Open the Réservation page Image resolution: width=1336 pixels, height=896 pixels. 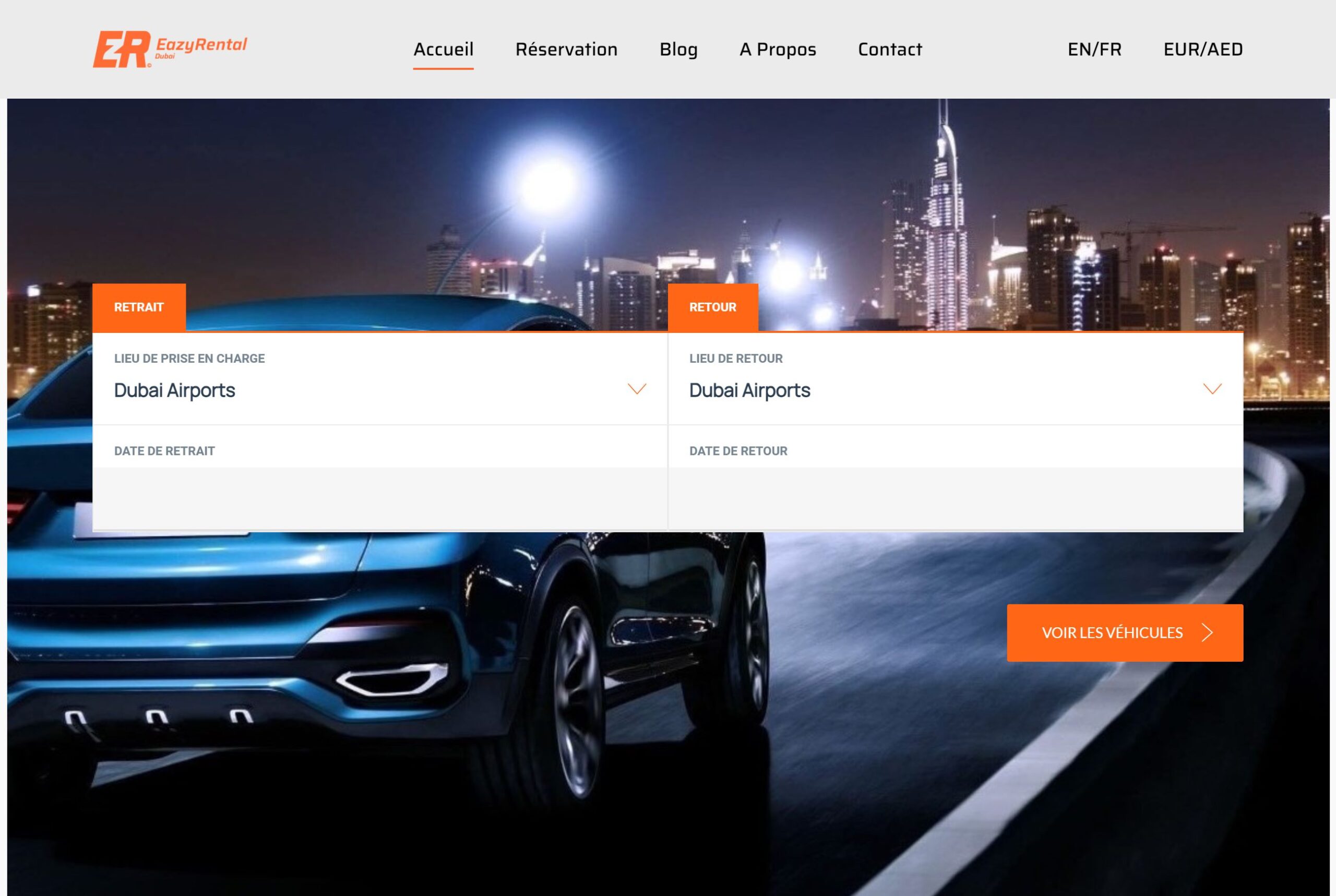[567, 50]
